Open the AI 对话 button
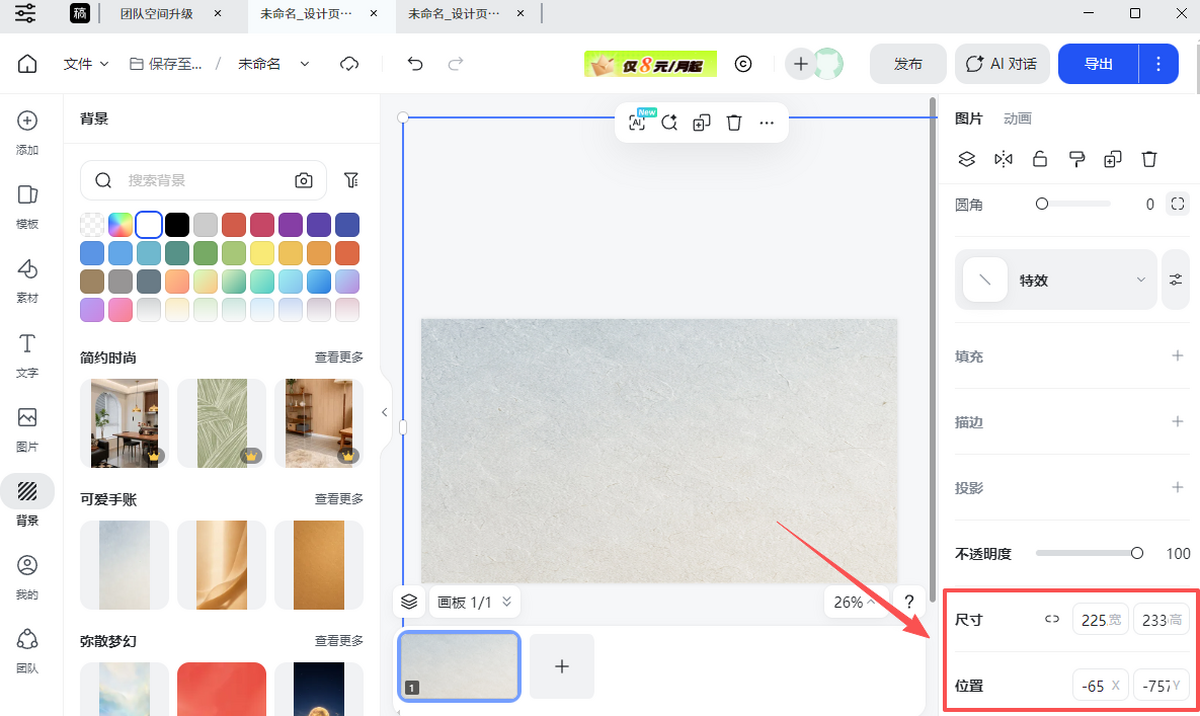 [x=1002, y=64]
